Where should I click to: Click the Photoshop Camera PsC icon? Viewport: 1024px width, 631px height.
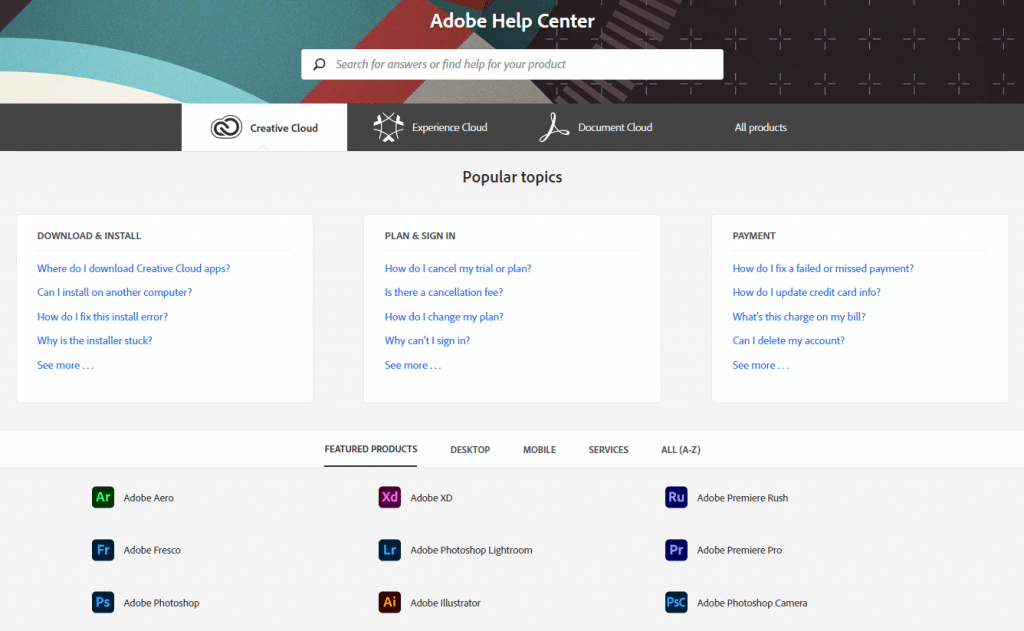(676, 603)
